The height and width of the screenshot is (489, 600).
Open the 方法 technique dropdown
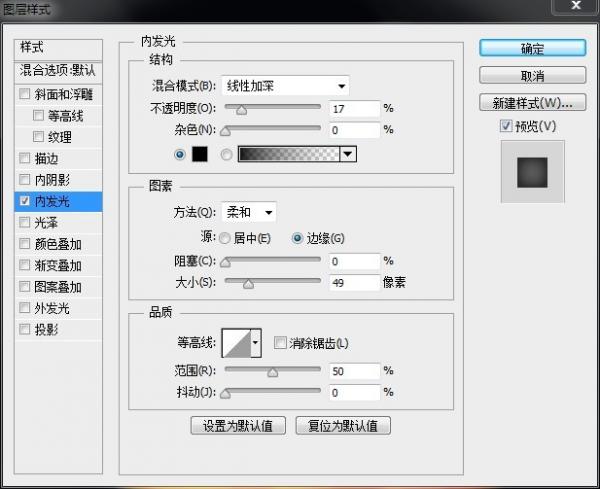pyautogui.click(x=249, y=212)
